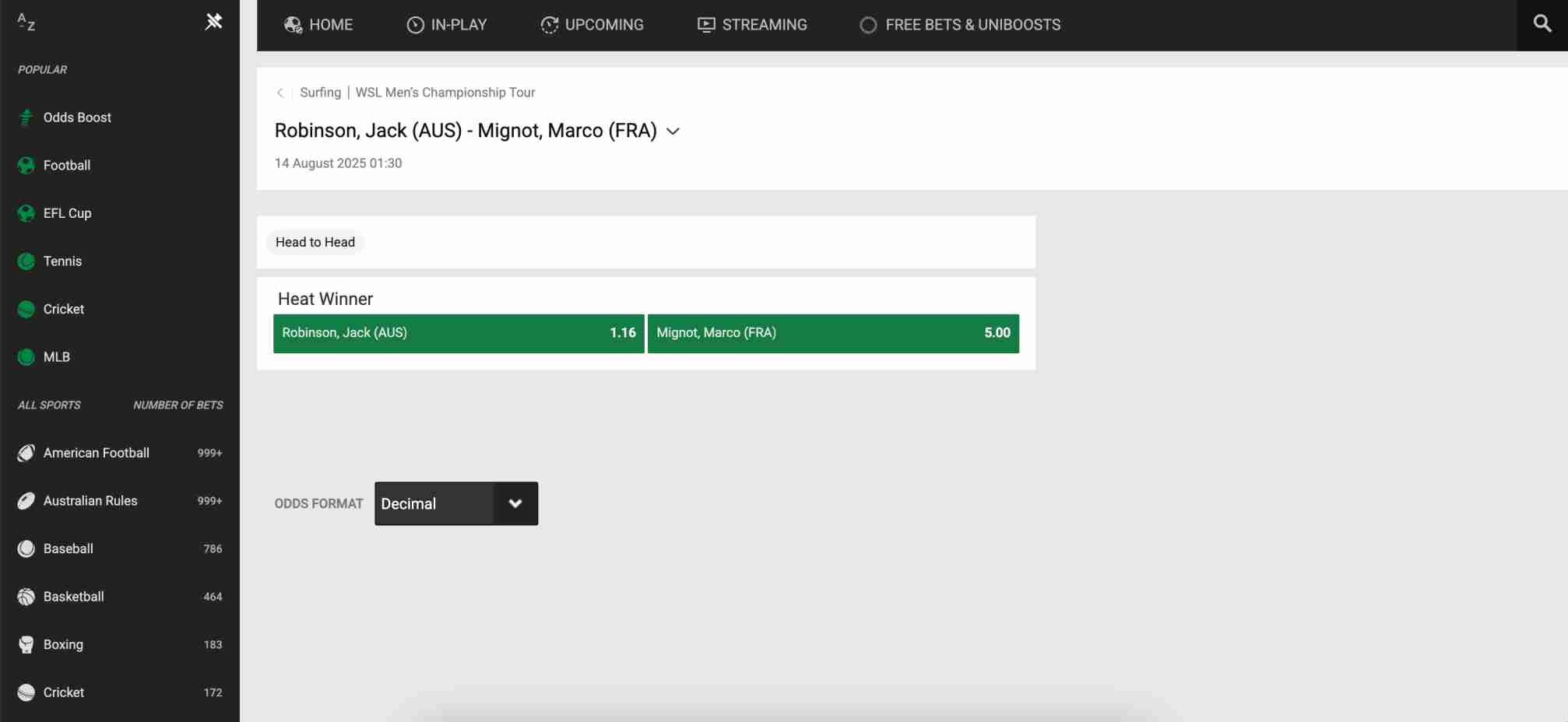
Task: Open the STREAMING menu item
Action: 752,25
